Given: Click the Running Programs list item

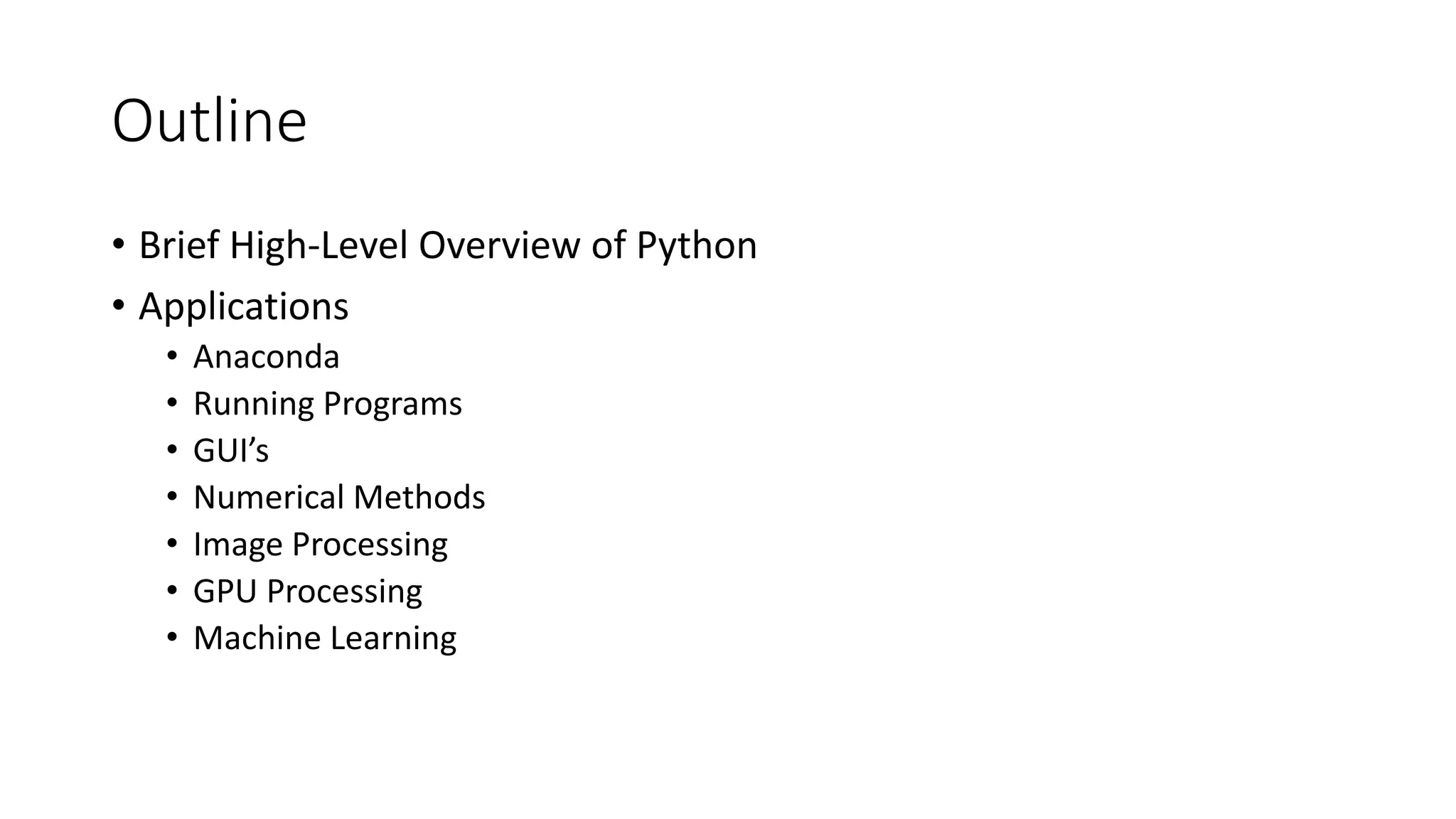Looking at the screenshot, I should coord(327,404).
